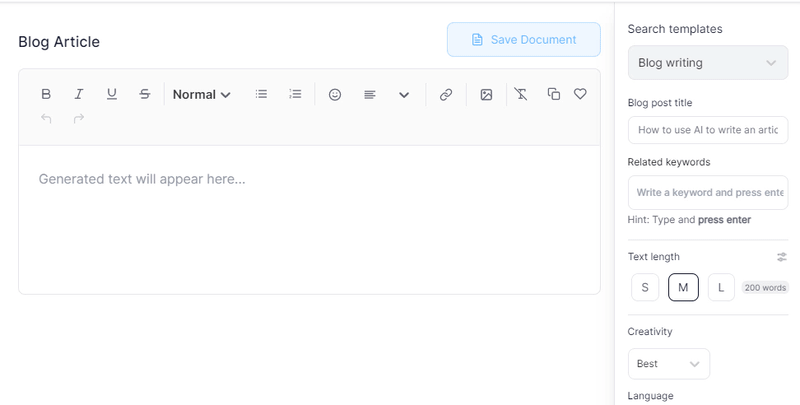This screenshot has width=800, height=405.
Task: Insert a numbered list
Action: point(295,94)
